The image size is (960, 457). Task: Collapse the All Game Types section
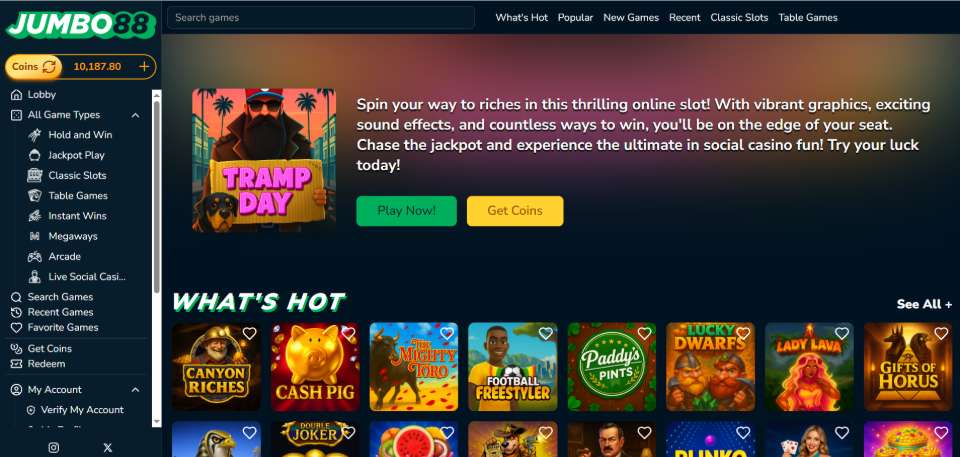pos(135,115)
